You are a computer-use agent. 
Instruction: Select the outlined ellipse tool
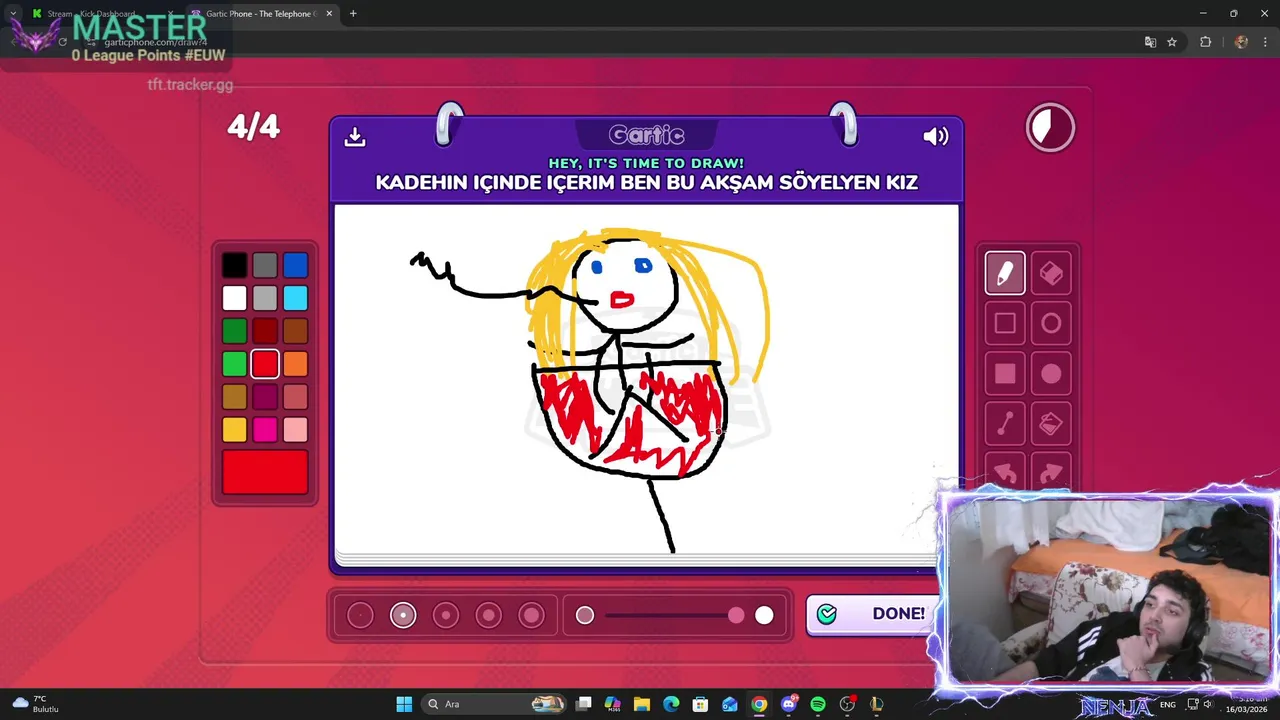pos(1051,323)
